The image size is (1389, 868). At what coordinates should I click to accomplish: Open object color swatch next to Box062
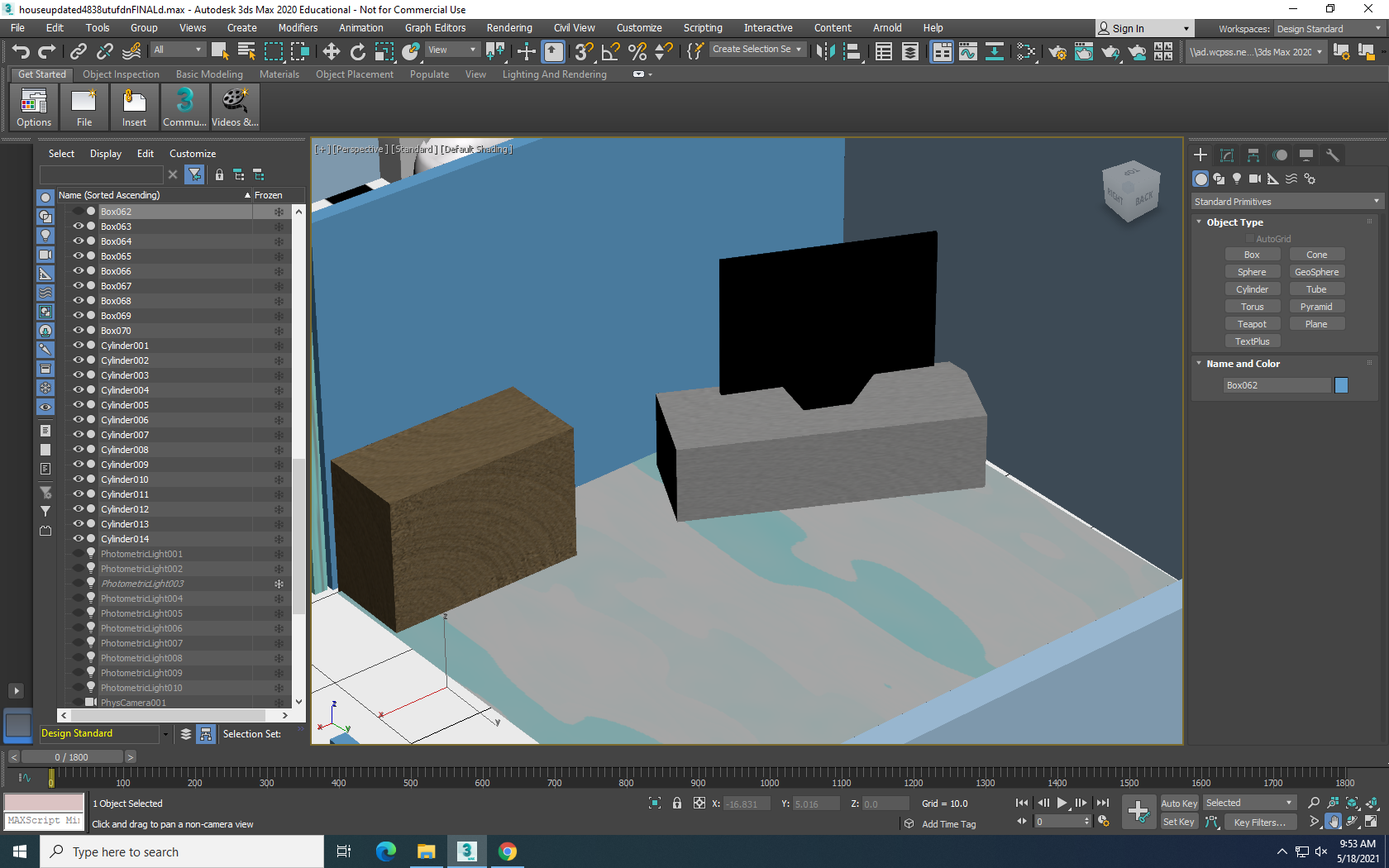pyautogui.click(x=1341, y=385)
